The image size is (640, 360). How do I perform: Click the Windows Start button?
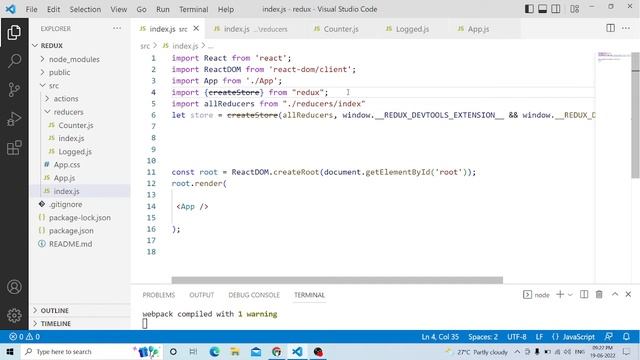pos(10,351)
